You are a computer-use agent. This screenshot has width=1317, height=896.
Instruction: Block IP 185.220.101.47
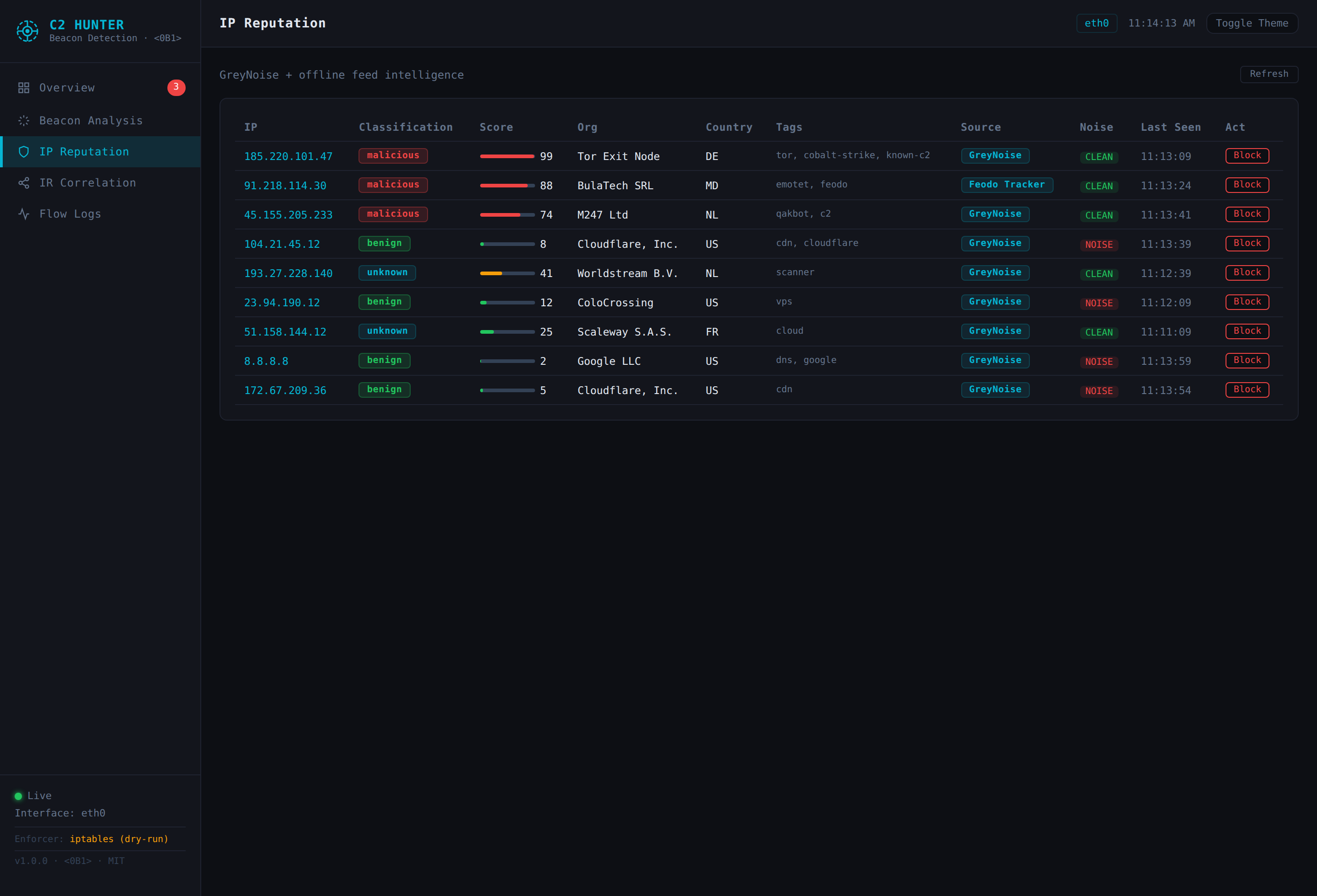click(1247, 156)
